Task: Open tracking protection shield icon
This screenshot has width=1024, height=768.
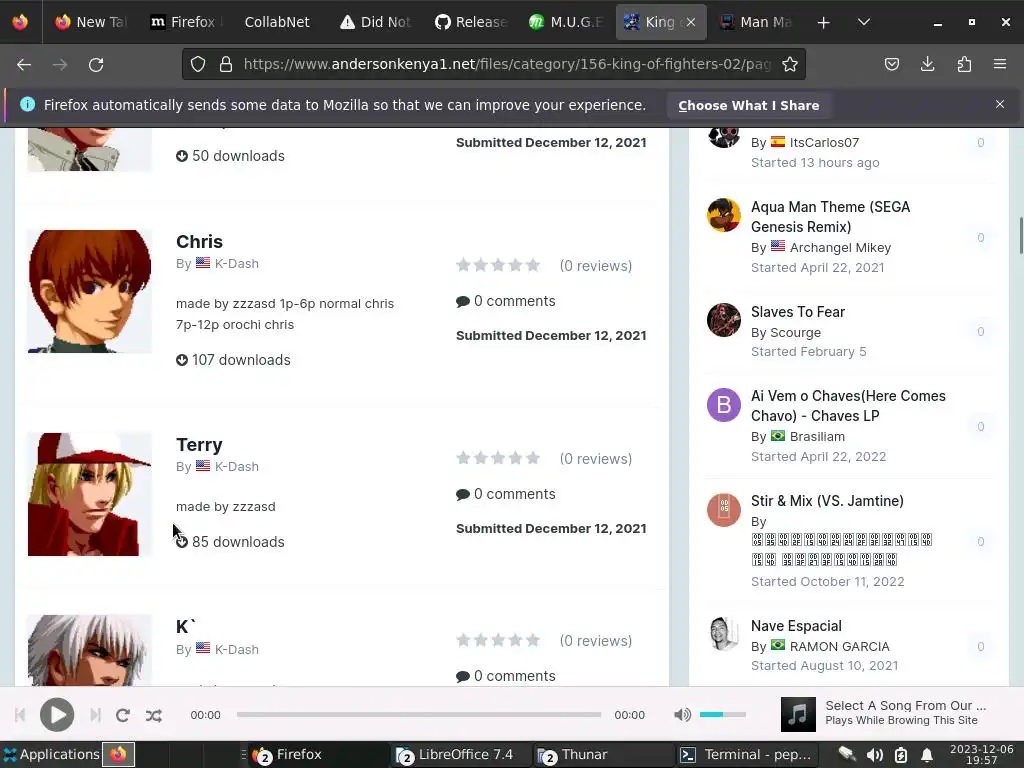Action: click(x=198, y=64)
